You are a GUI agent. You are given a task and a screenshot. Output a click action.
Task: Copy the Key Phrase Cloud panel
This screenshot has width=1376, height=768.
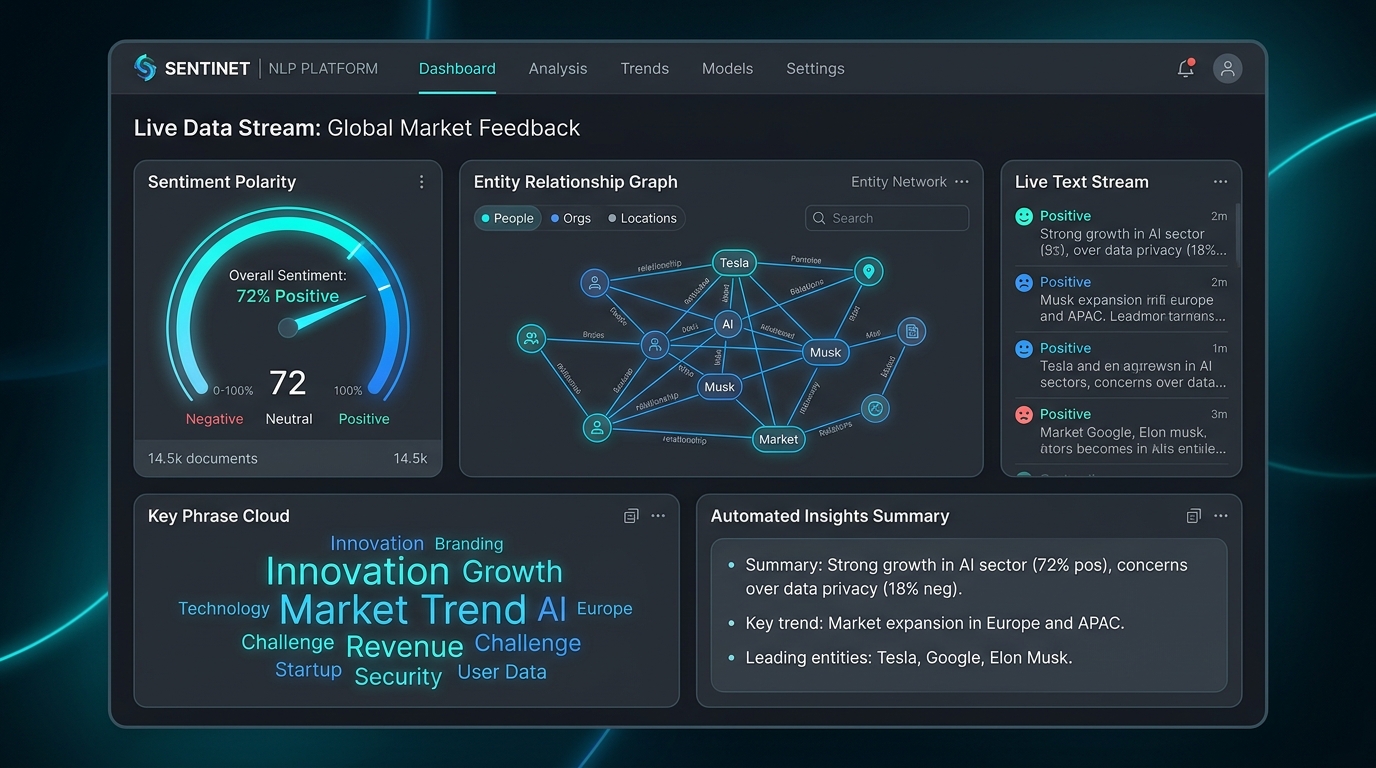(631, 516)
